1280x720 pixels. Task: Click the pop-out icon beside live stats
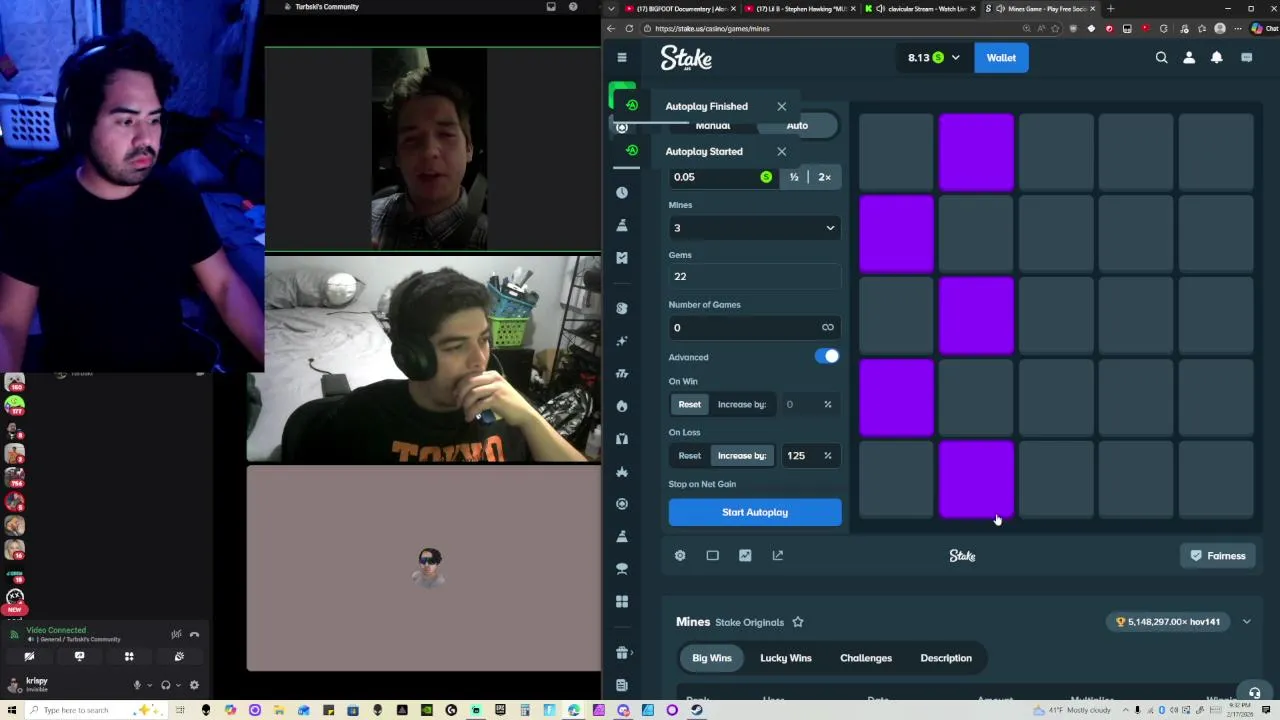(x=778, y=555)
